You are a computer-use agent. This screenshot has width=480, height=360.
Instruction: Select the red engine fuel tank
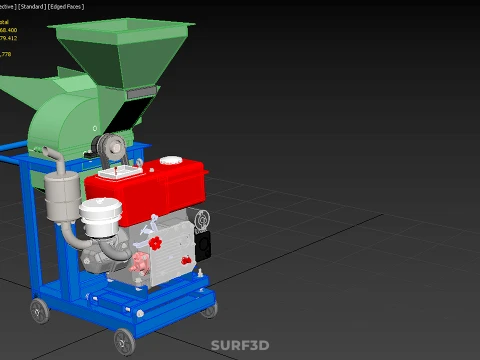pos(145,192)
